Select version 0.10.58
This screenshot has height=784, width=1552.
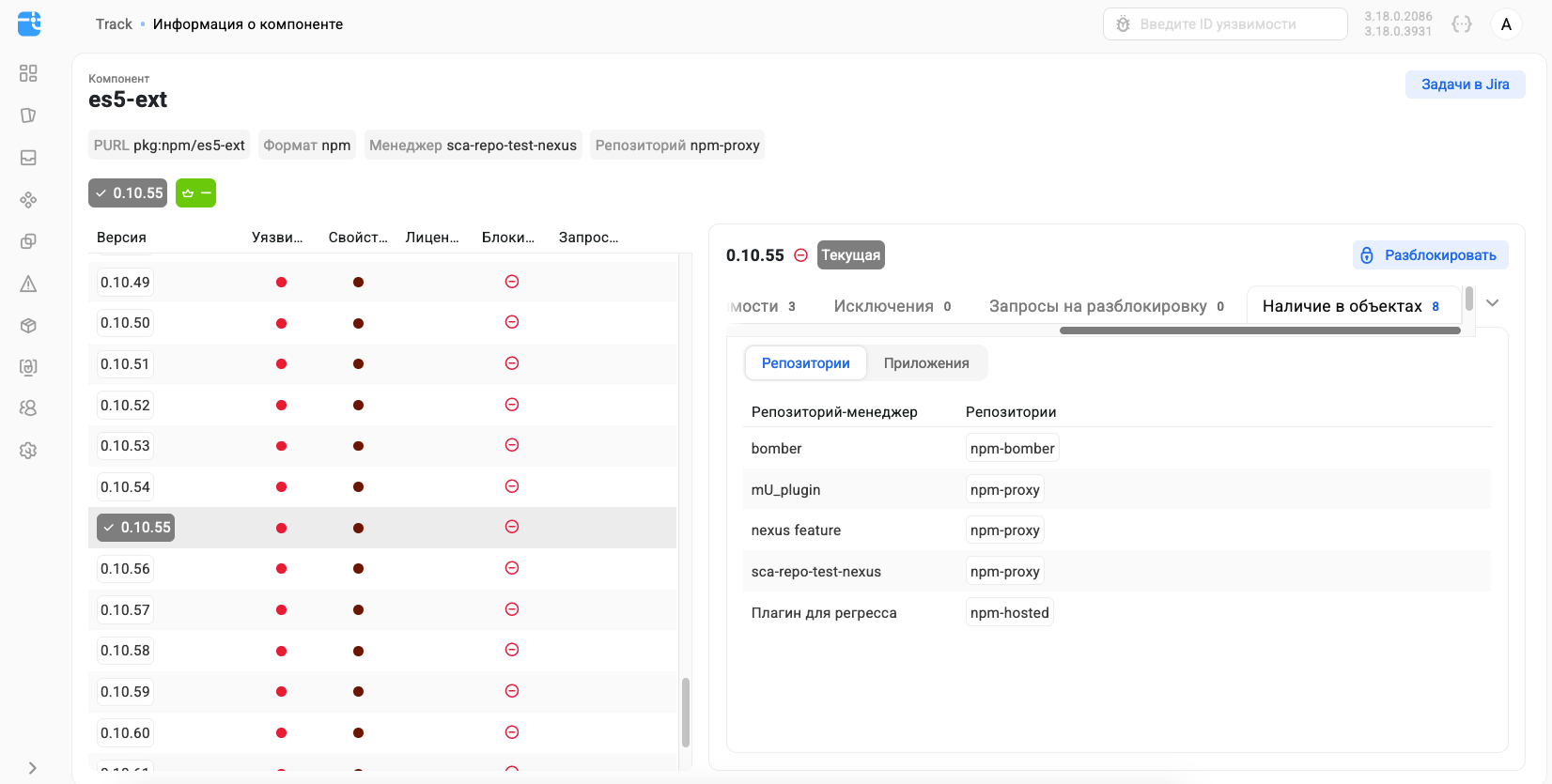(125, 651)
